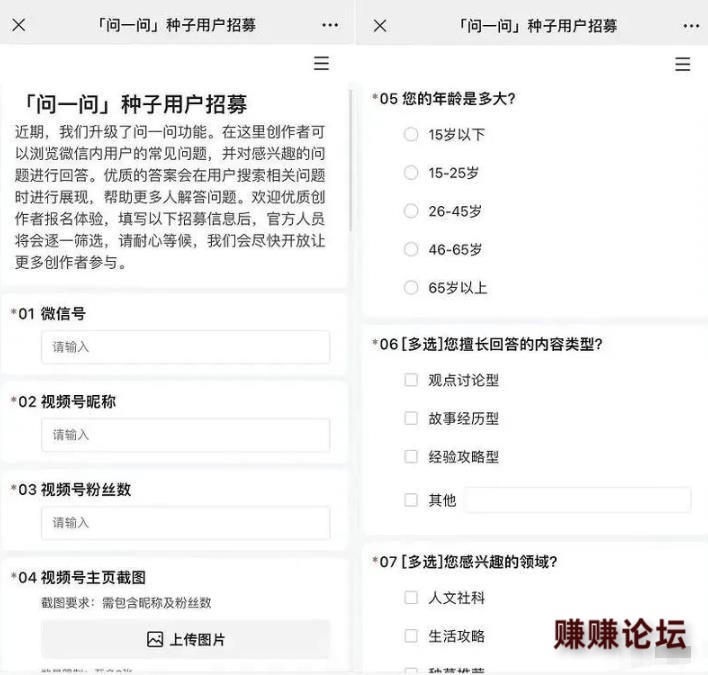Image resolution: width=708 pixels, height=675 pixels.
Task: Select the 15岁以下 age option
Action: click(411, 134)
